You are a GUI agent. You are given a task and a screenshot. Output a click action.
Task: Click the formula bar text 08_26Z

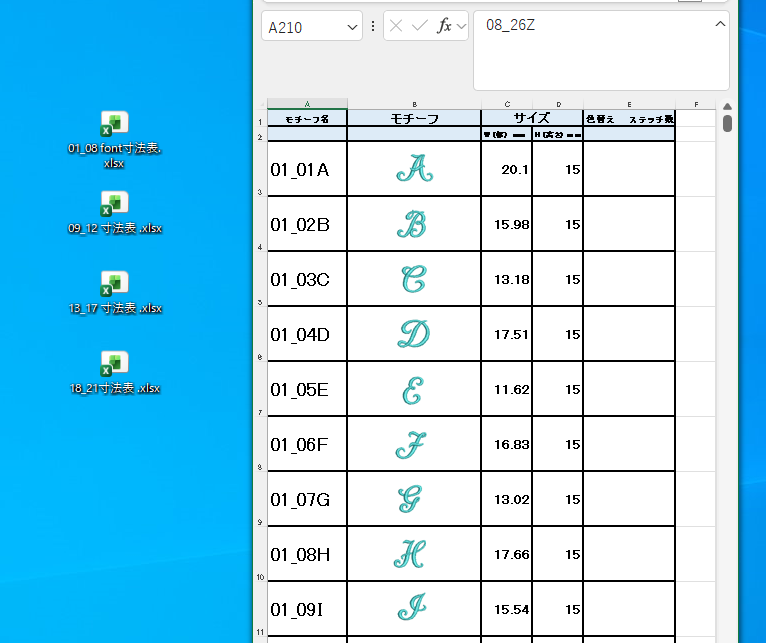coord(510,25)
